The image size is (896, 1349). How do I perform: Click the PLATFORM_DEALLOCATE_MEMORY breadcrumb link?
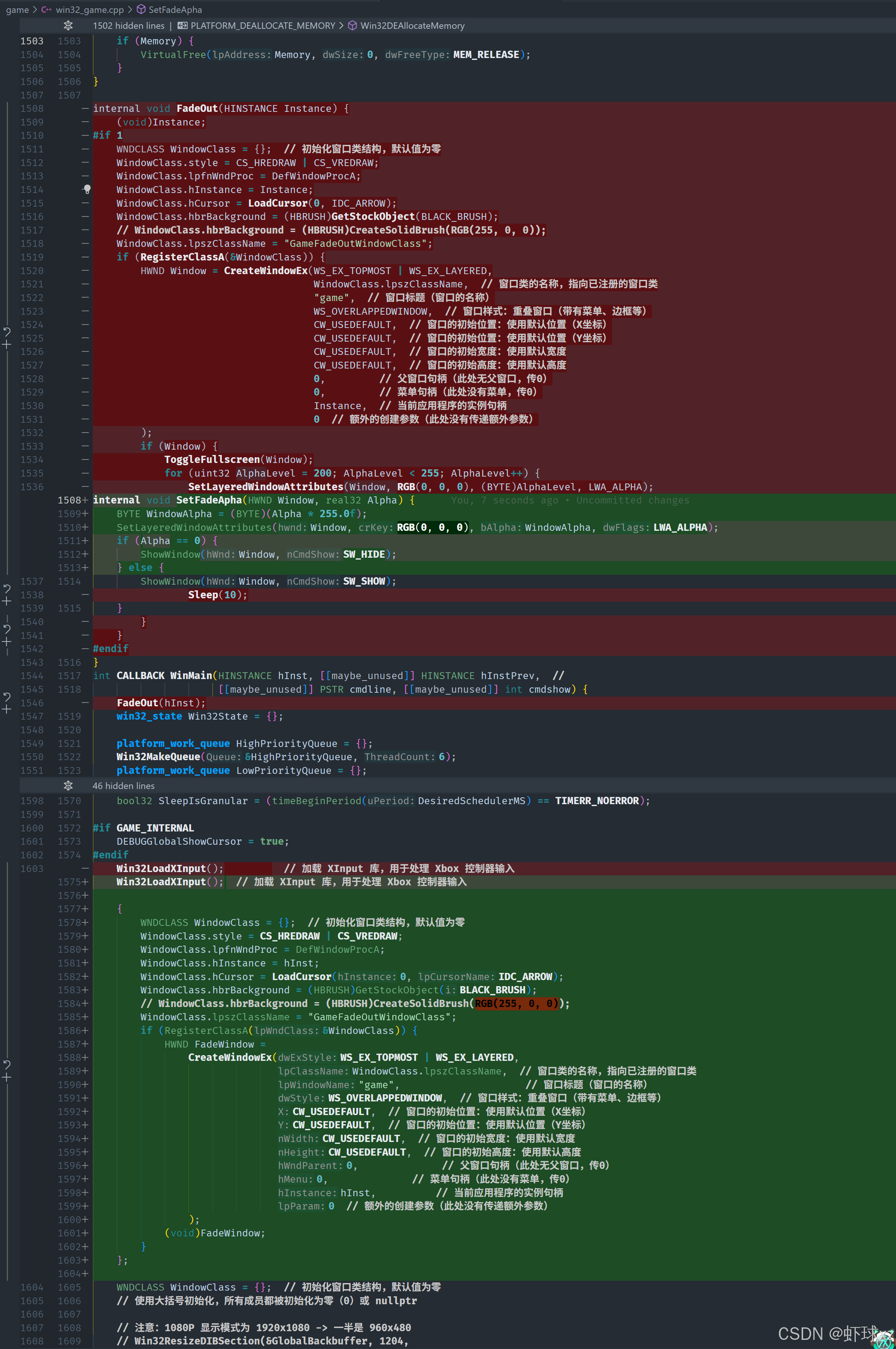pyautogui.click(x=262, y=26)
